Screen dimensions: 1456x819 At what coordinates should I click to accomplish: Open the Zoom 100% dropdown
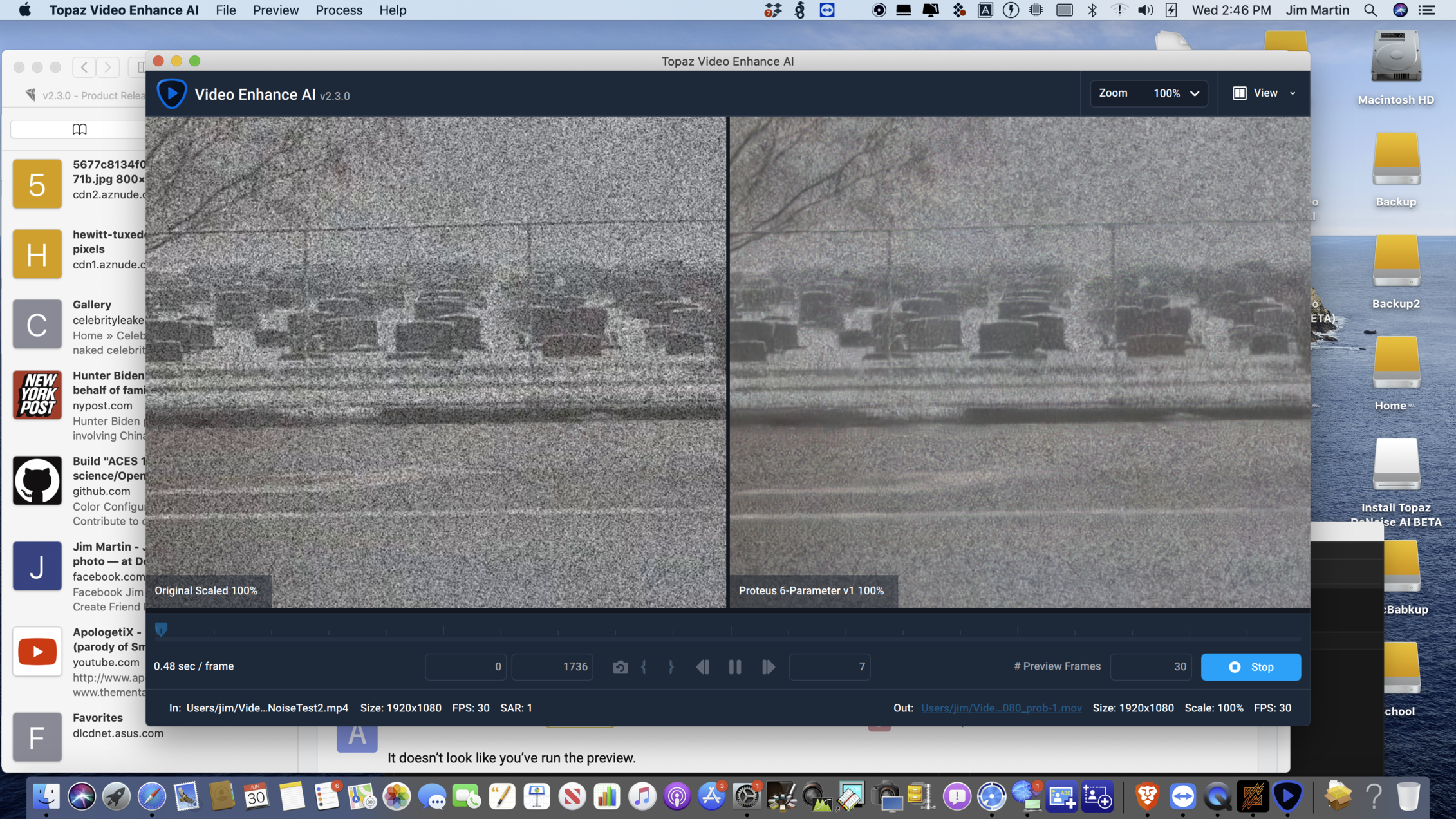[x=1176, y=93]
